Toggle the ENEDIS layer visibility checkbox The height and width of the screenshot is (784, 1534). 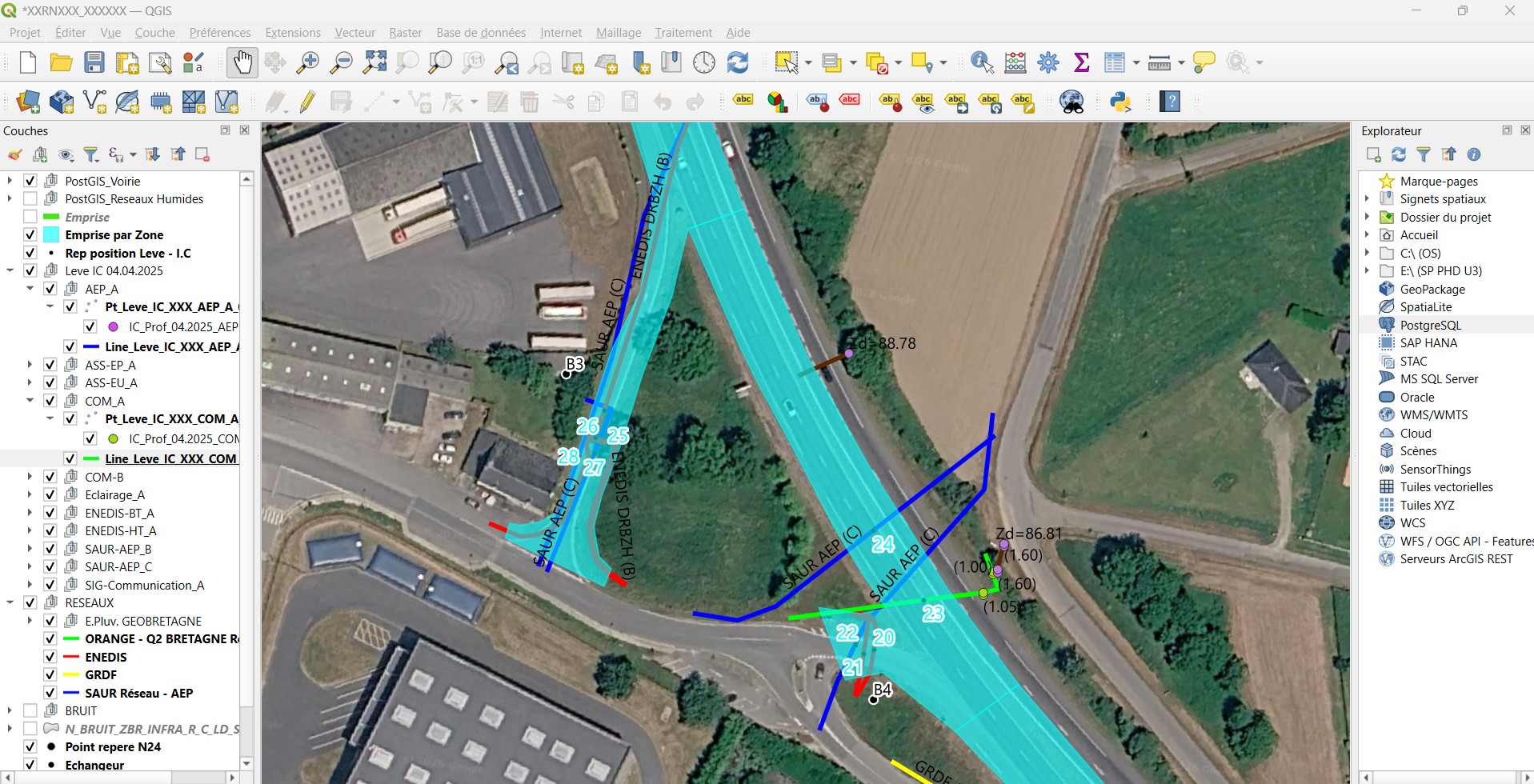pyautogui.click(x=50, y=657)
